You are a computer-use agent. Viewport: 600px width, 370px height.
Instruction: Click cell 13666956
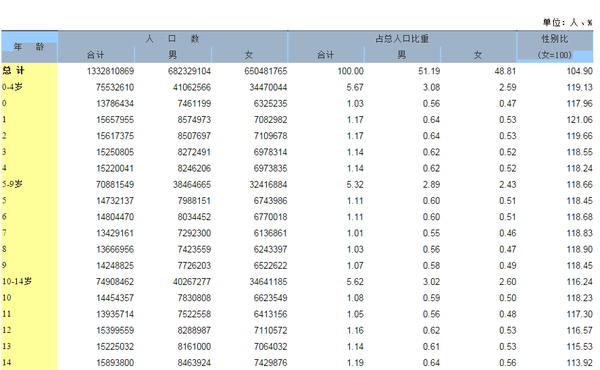click(115, 249)
